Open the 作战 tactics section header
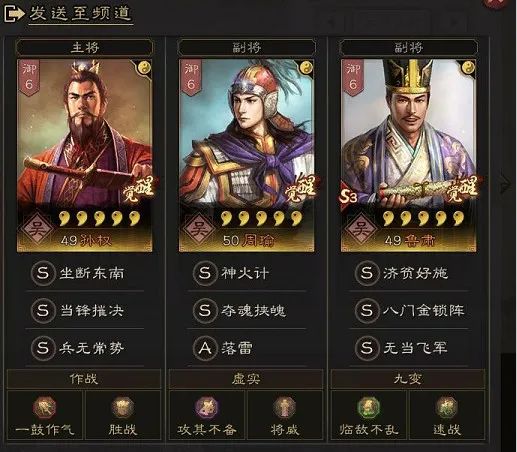The height and width of the screenshot is (452, 517). click(84, 379)
